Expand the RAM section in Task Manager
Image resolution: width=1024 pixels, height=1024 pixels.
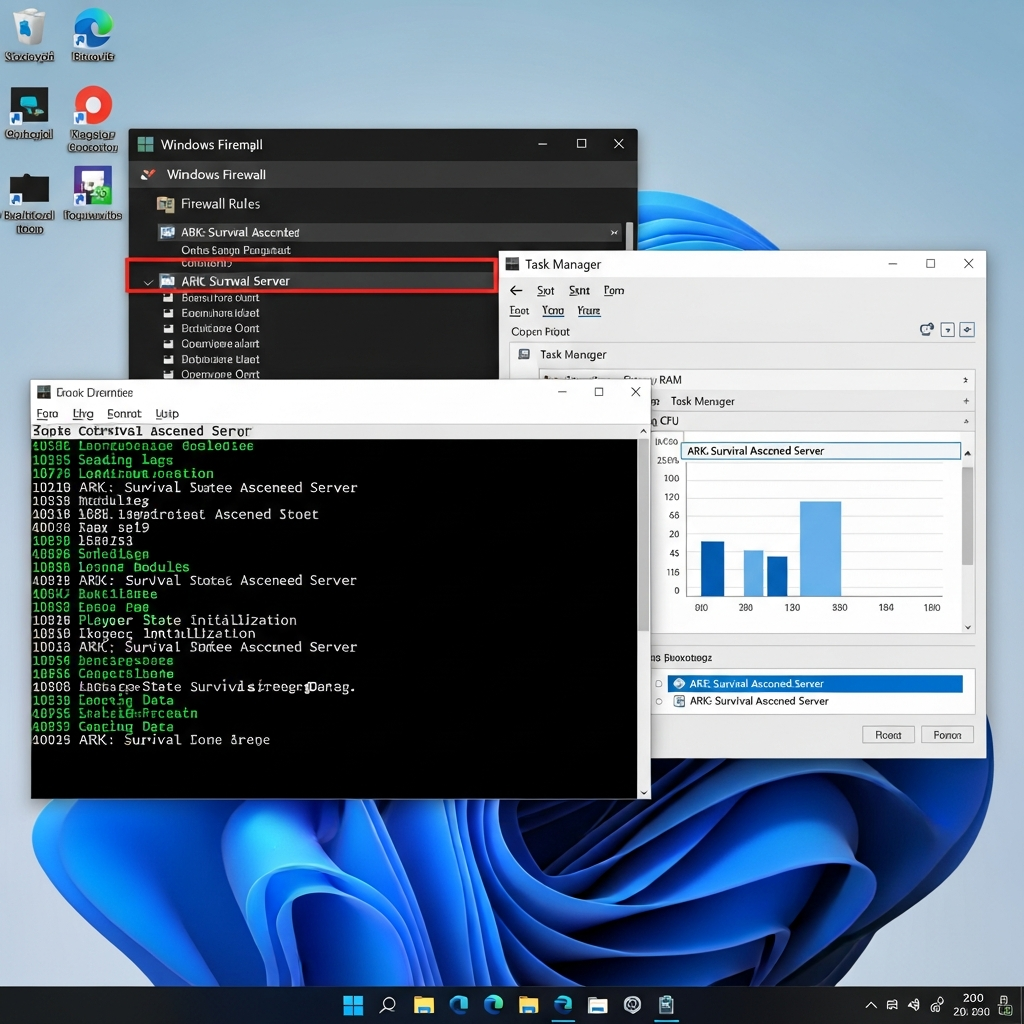tap(964, 380)
